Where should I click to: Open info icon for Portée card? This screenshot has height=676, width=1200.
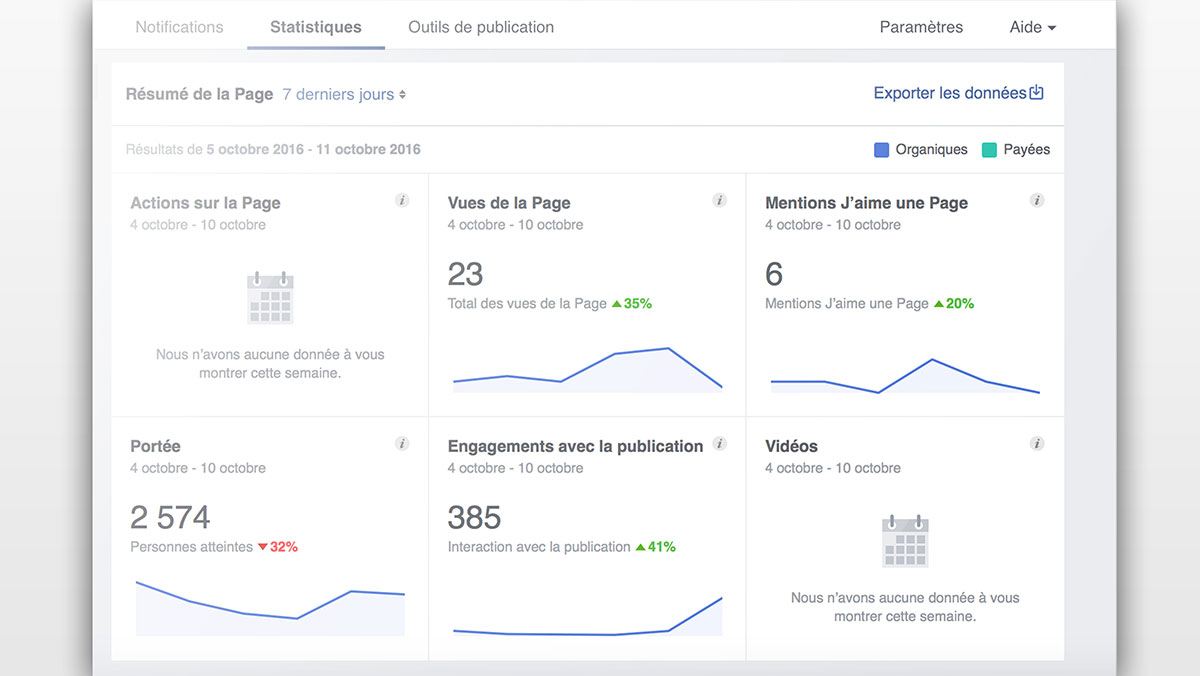402,443
